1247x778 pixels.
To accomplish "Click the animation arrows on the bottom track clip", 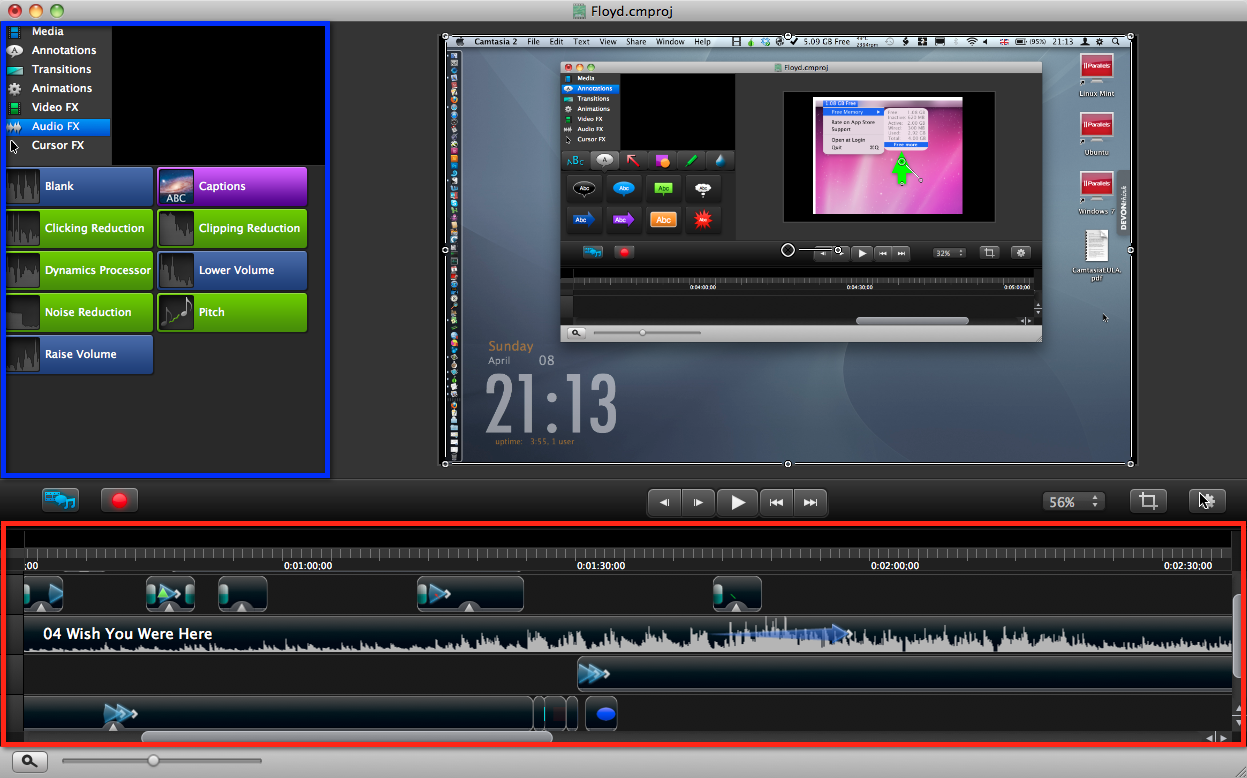I will [x=120, y=713].
